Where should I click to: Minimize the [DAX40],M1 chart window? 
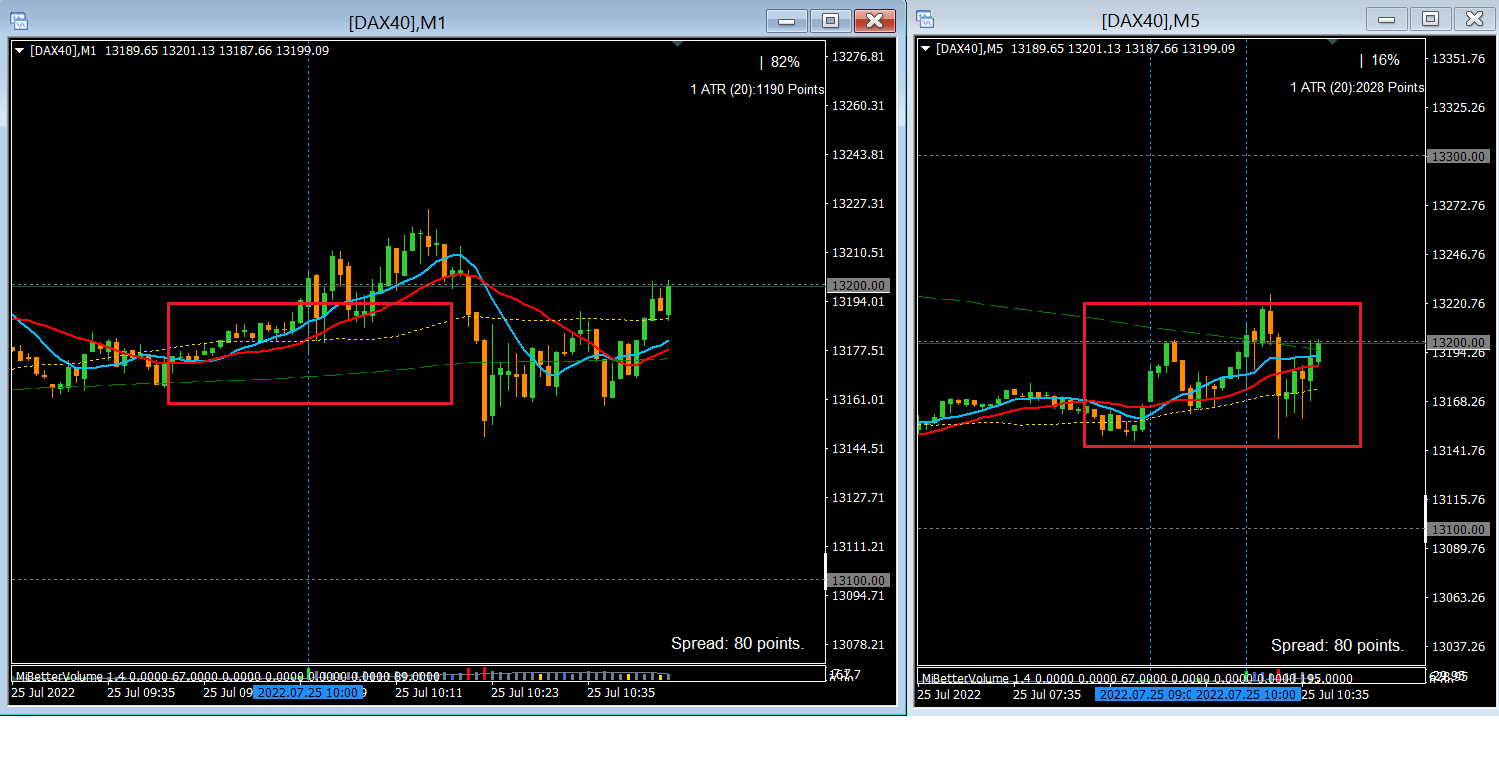786,21
